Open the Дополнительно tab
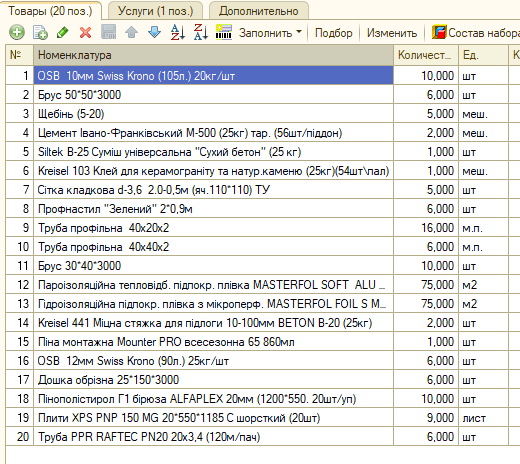Viewport: 520px width, 464px height. [x=259, y=11]
